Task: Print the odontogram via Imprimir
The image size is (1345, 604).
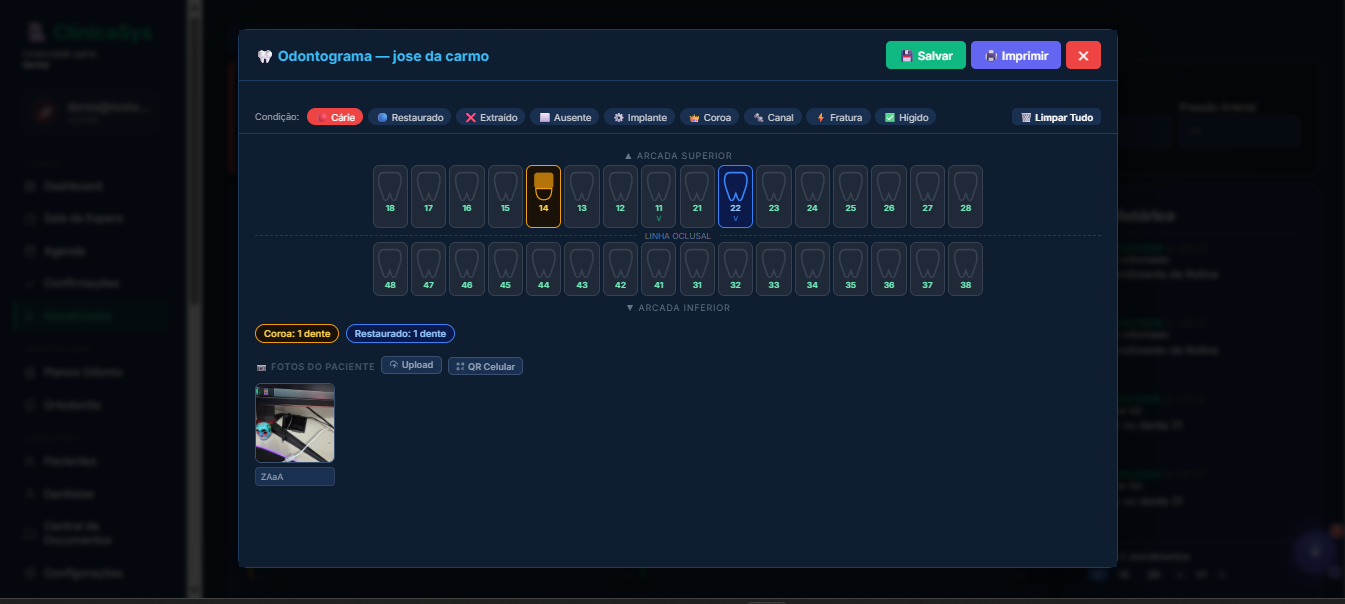Action: click(x=1016, y=55)
